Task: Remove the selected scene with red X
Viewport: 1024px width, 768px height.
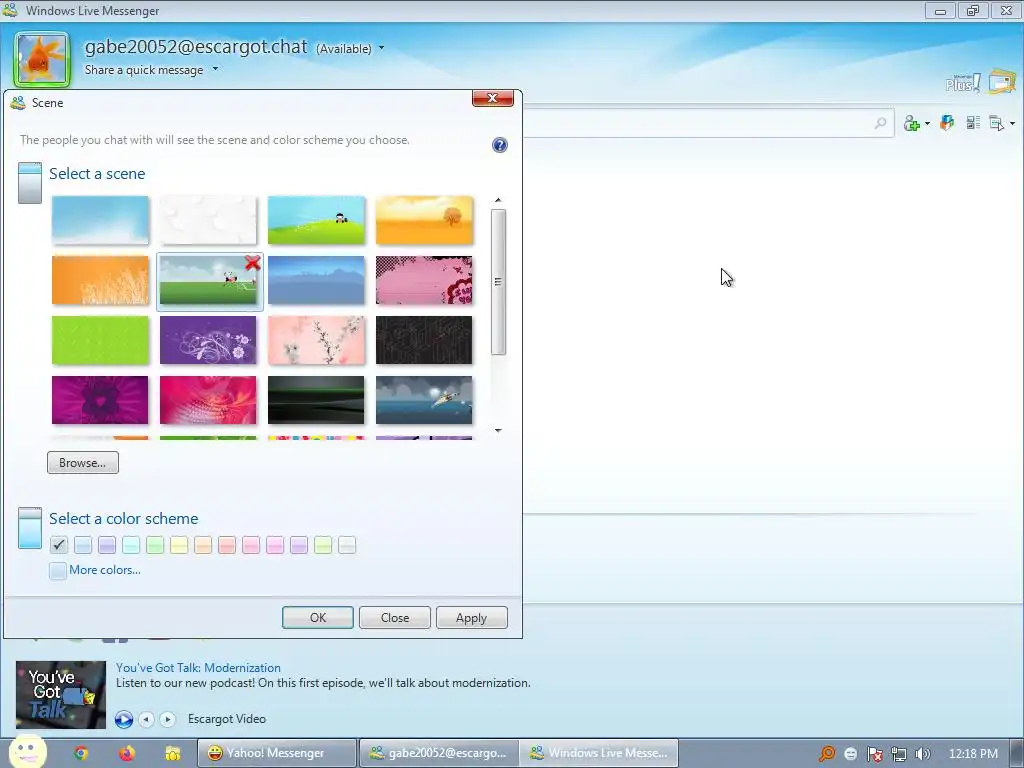Action: point(253,263)
